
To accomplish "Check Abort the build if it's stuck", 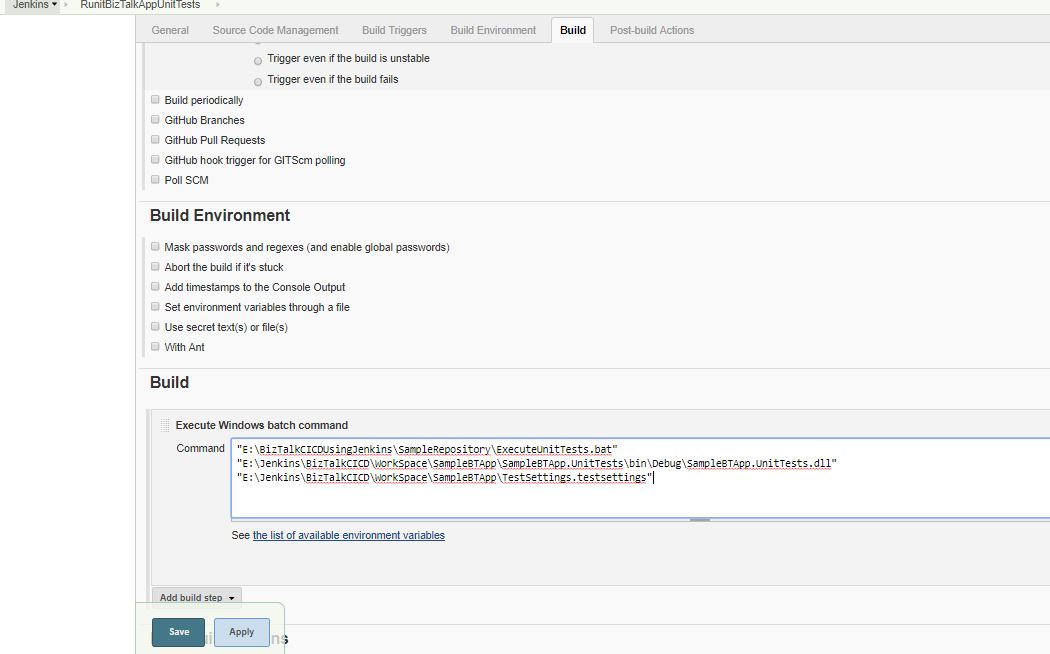I will [x=155, y=266].
